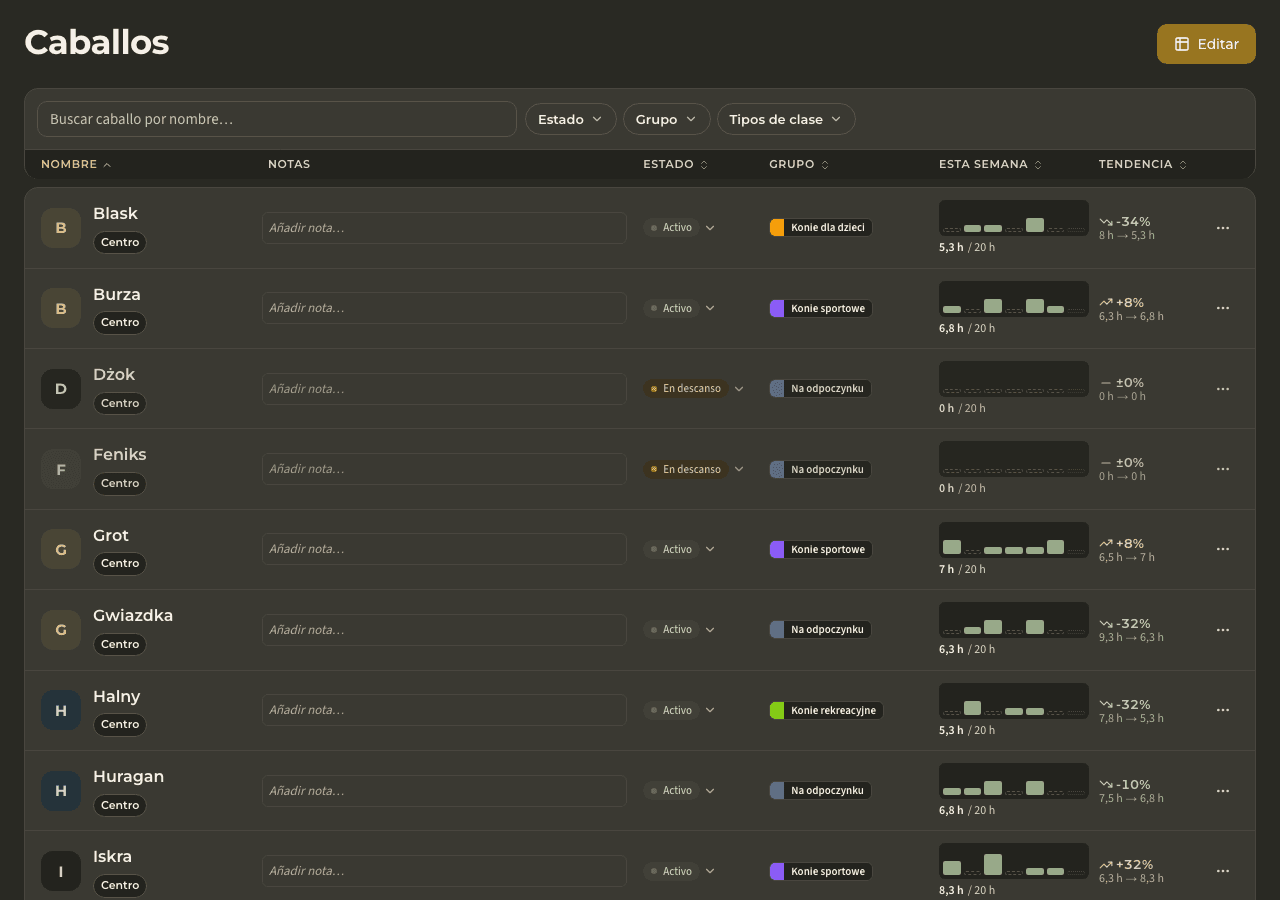Change Halny's Activo status dropdown
Image resolution: width=1280 pixels, height=900 pixels.
point(680,710)
